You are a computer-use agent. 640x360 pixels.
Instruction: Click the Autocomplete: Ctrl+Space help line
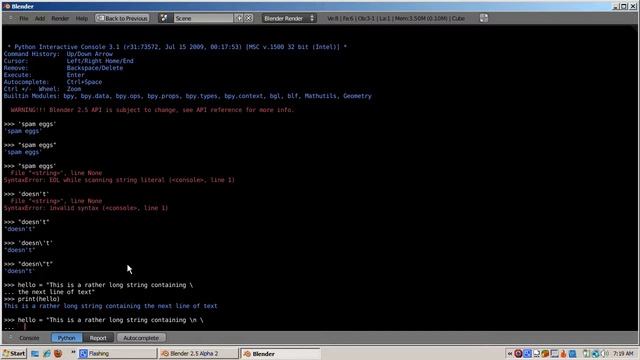tap(53, 82)
